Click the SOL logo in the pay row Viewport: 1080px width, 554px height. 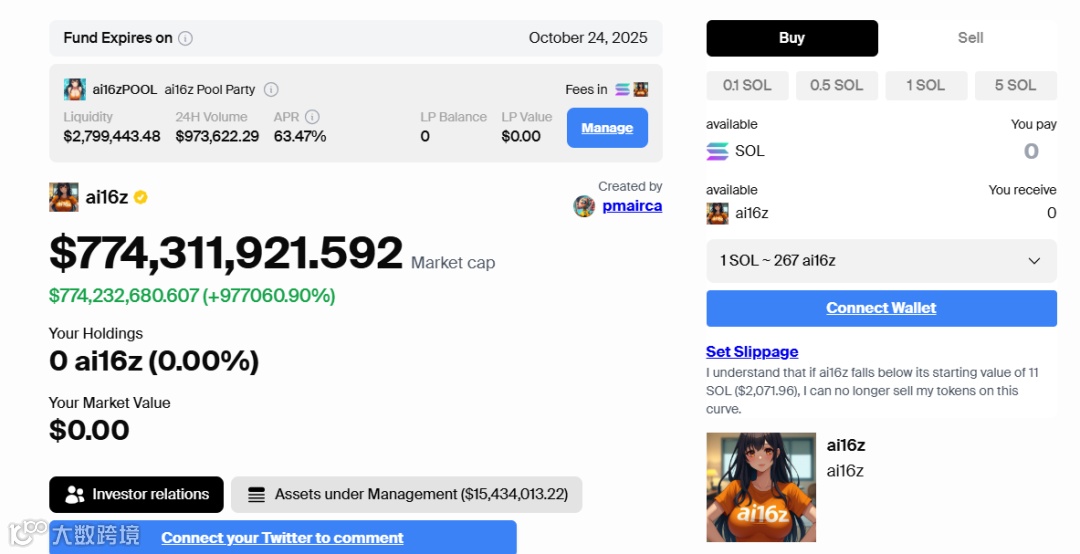click(717, 151)
